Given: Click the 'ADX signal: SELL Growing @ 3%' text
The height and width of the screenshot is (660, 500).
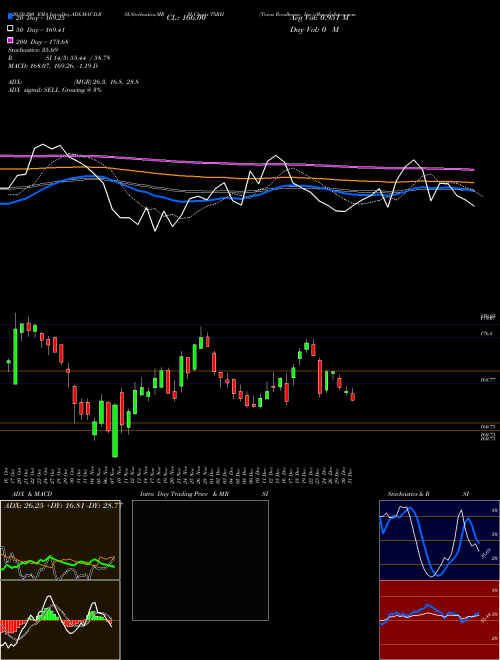Looking at the screenshot, I should point(55,90).
